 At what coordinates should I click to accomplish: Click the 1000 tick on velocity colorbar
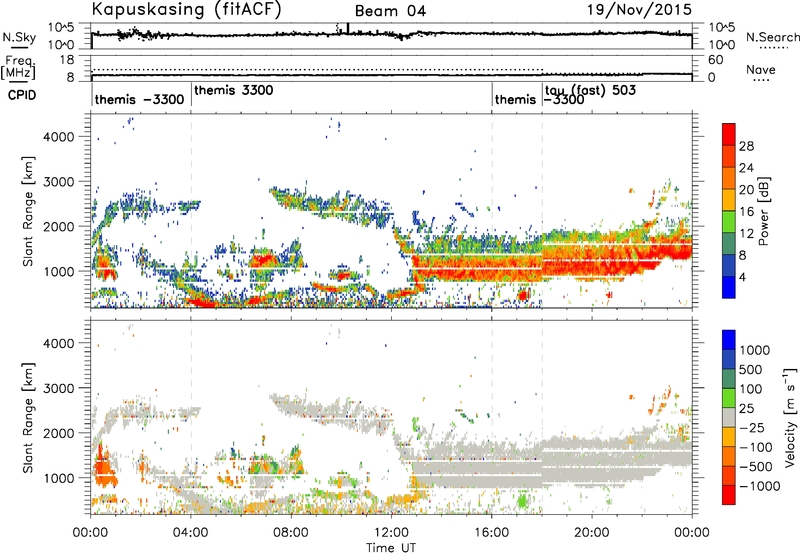(x=755, y=350)
